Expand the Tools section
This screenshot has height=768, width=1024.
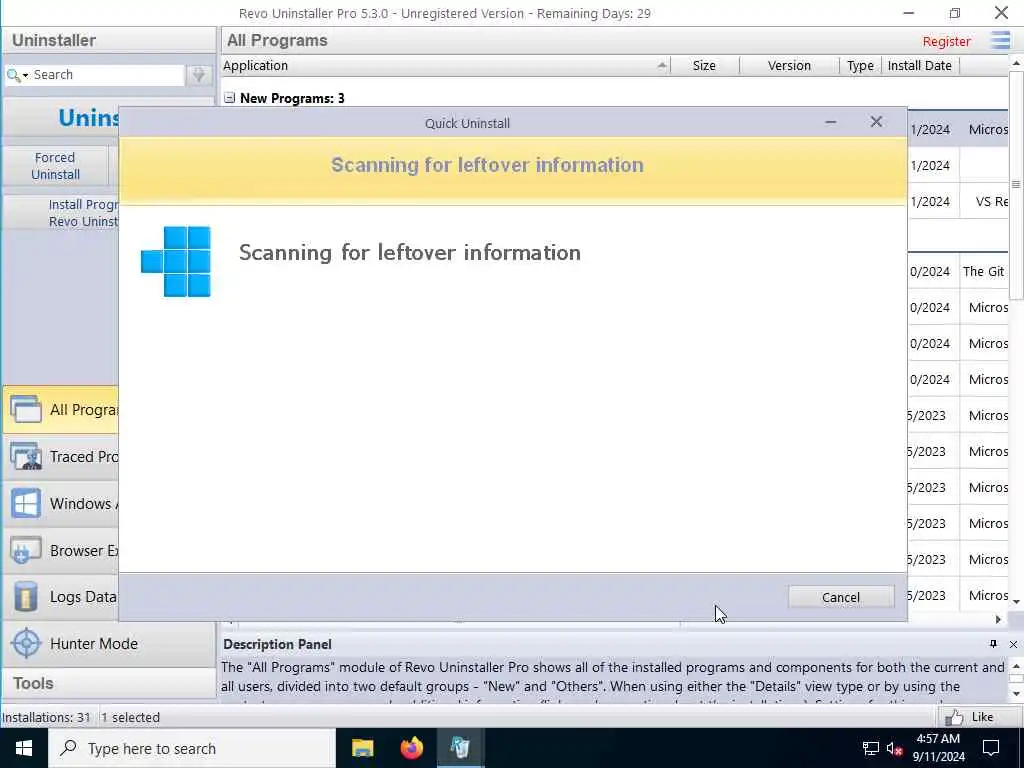[x=108, y=683]
